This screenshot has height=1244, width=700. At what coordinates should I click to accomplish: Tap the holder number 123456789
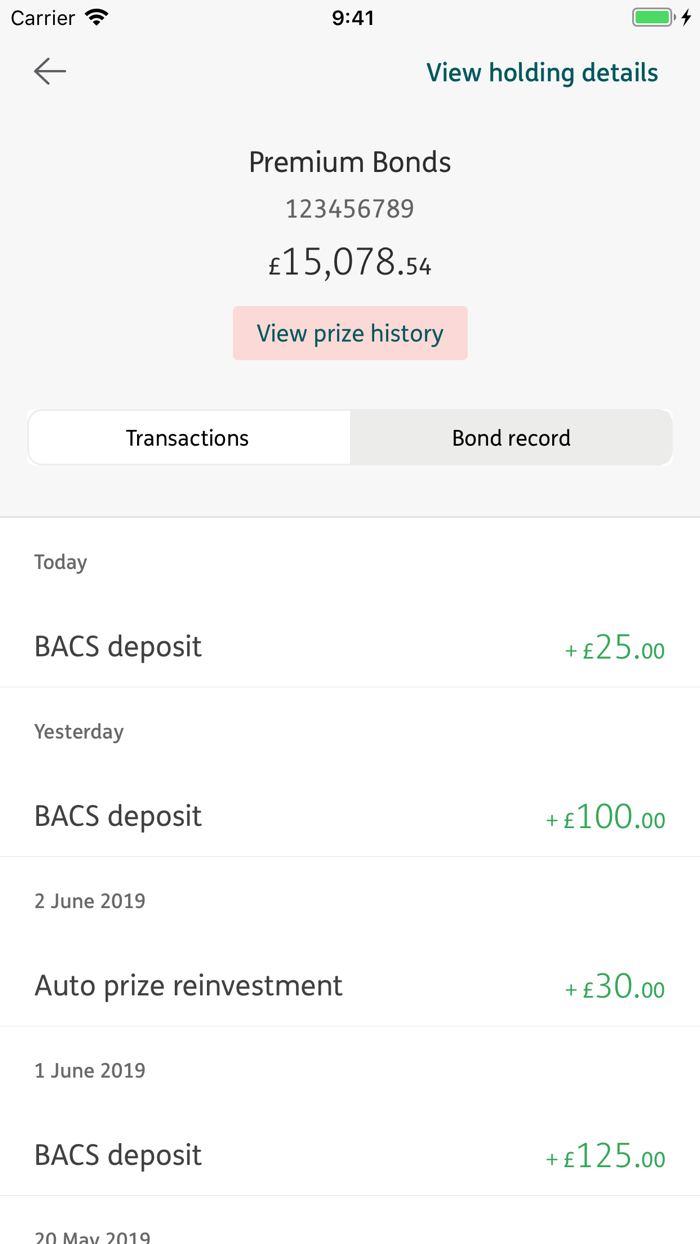(350, 209)
